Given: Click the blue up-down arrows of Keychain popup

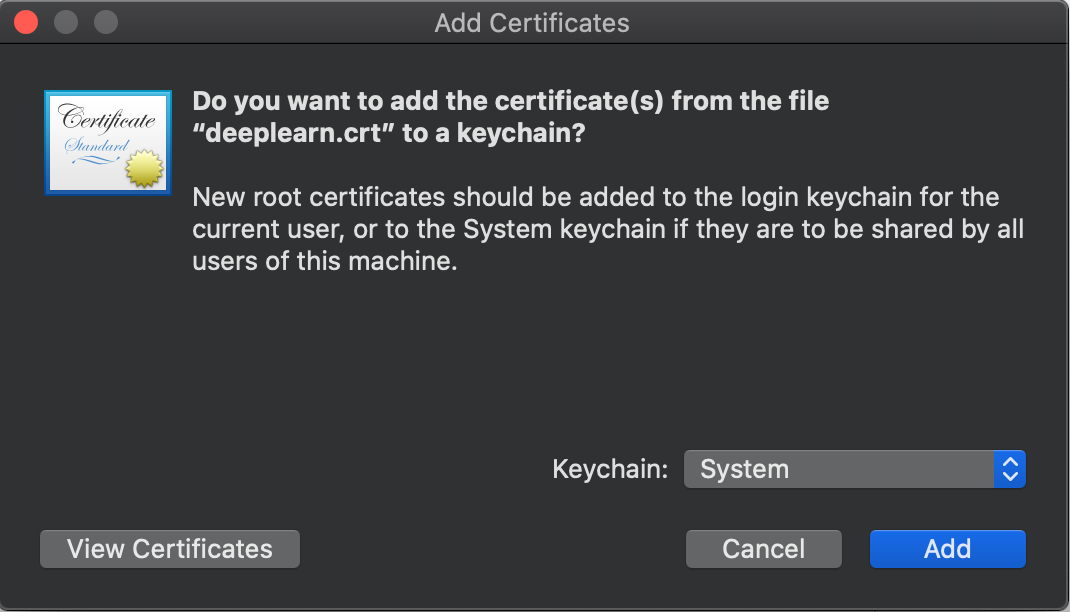Looking at the screenshot, I should point(1010,469).
